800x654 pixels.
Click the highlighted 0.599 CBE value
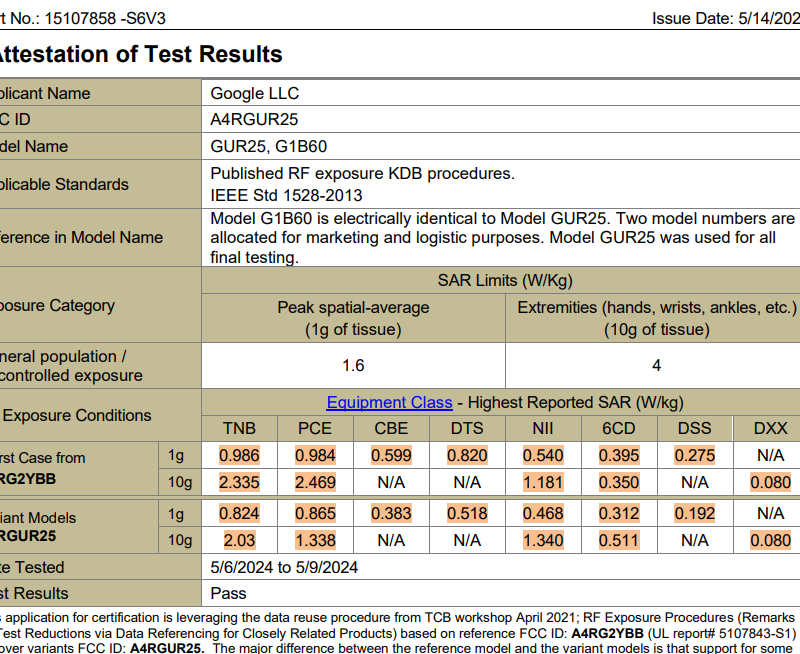[391, 456]
